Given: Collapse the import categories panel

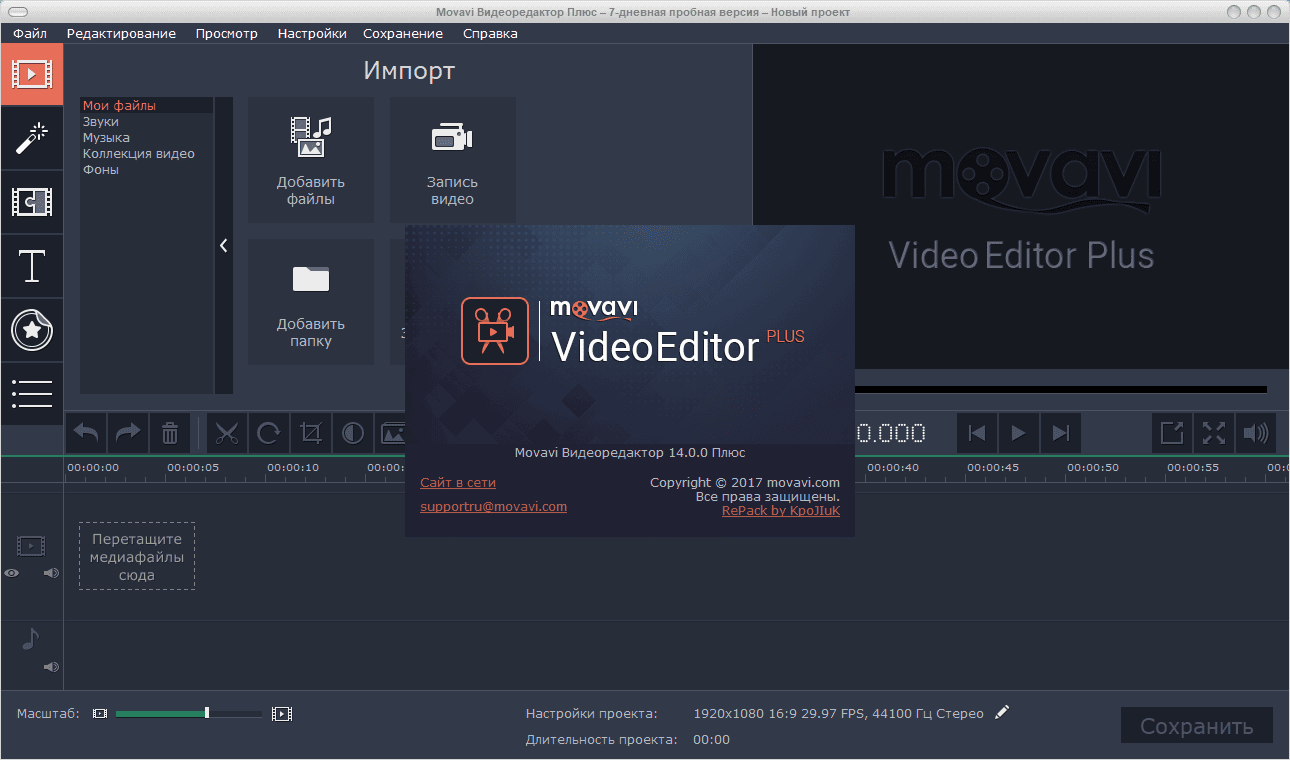Looking at the screenshot, I should coord(224,245).
